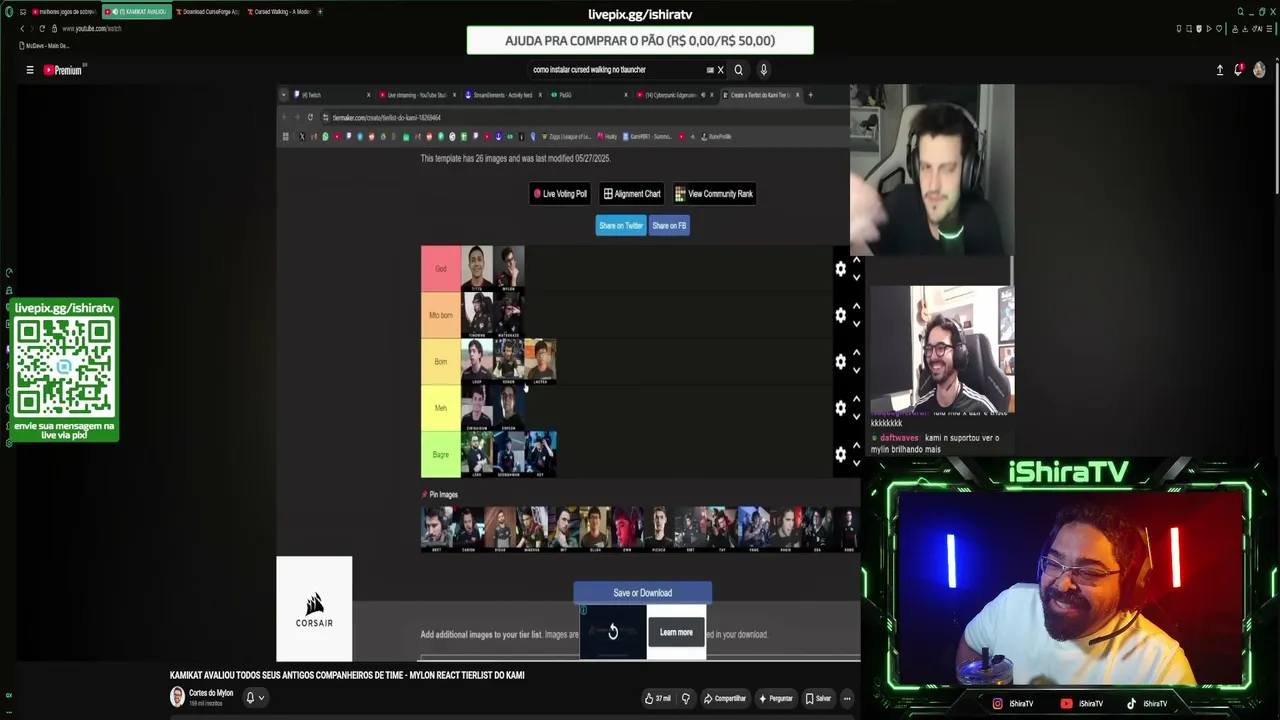Open YouTube notifications bell

coord(1239,70)
